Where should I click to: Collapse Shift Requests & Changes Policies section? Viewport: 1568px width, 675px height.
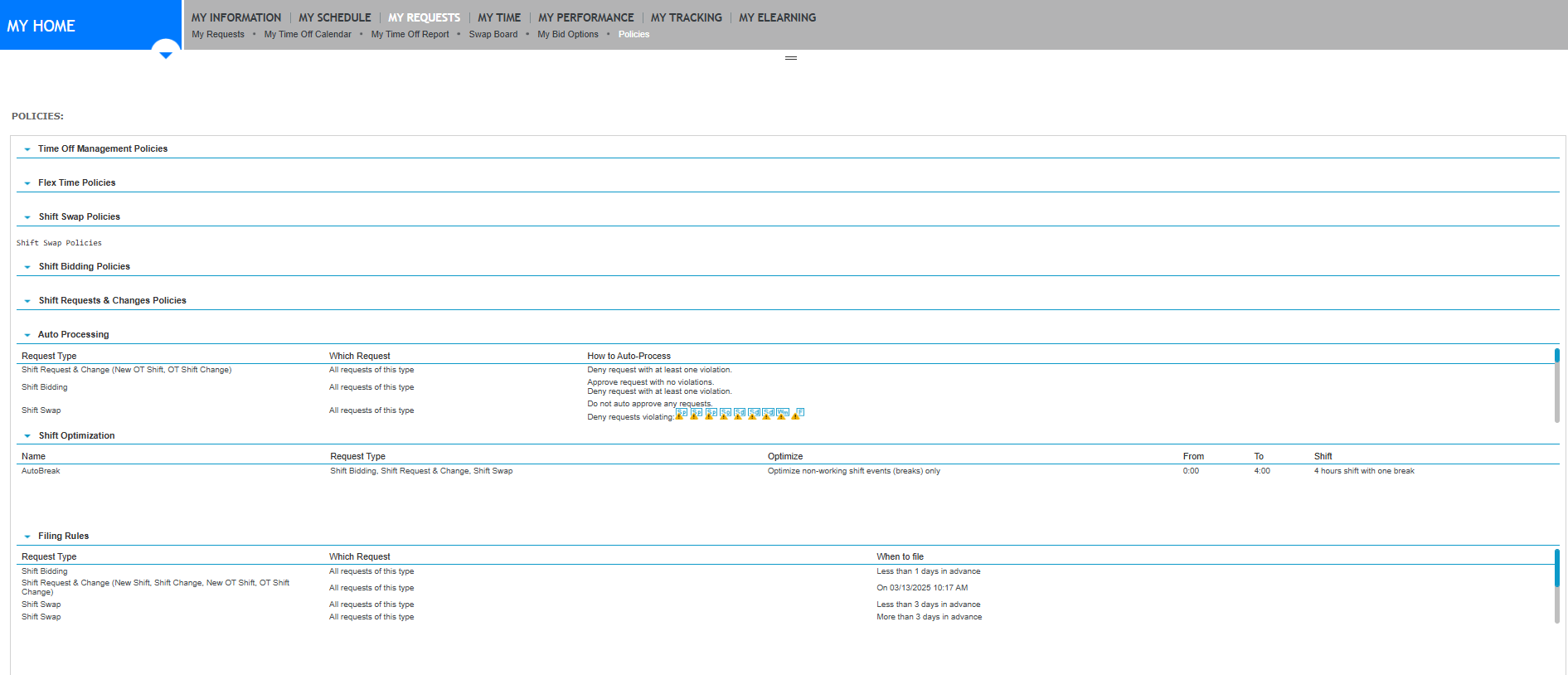click(27, 301)
